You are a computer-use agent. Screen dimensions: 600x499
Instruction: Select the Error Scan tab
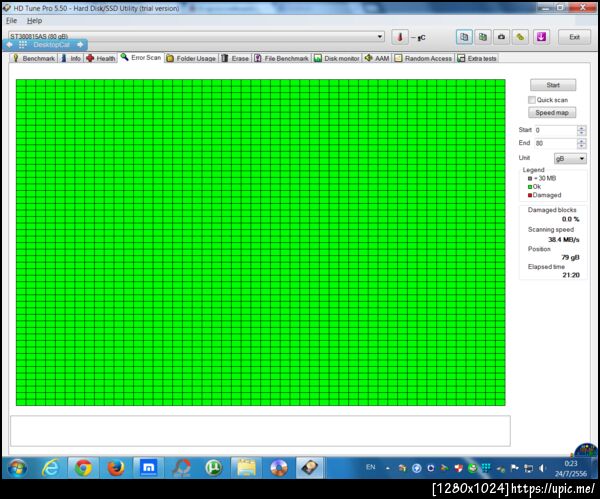[141, 57]
